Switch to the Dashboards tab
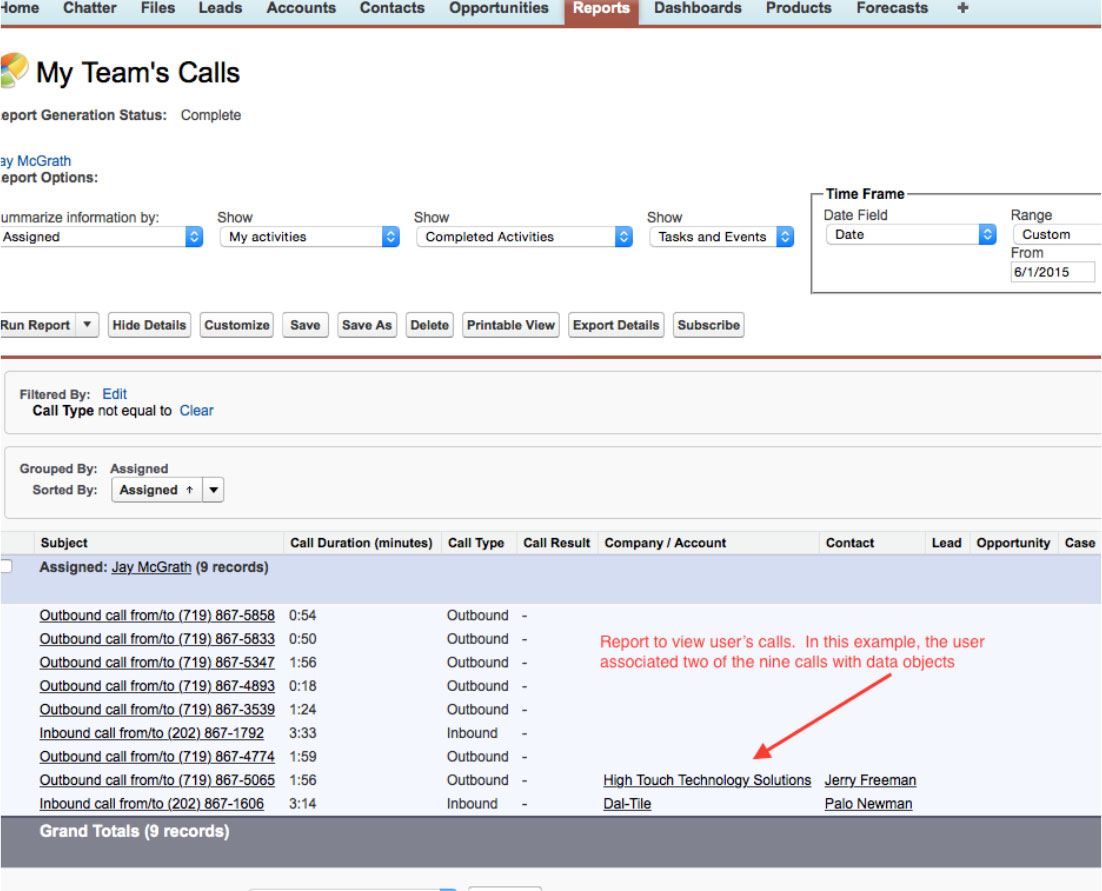Viewport: 1102px width, 891px height. point(698,9)
